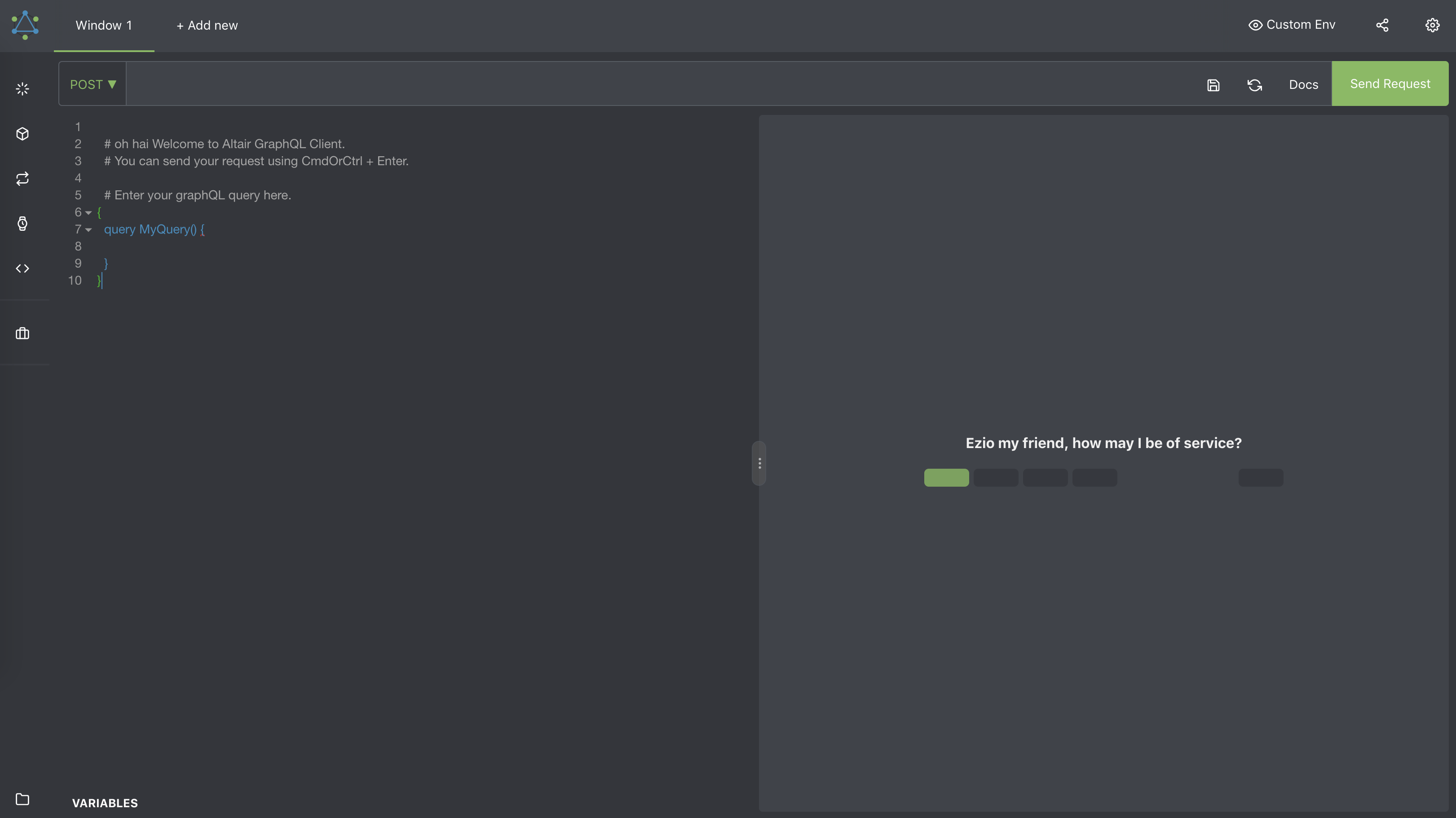The image size is (1456, 818).
Task: Click the repeat arrows sidebar icon
Action: [22, 179]
